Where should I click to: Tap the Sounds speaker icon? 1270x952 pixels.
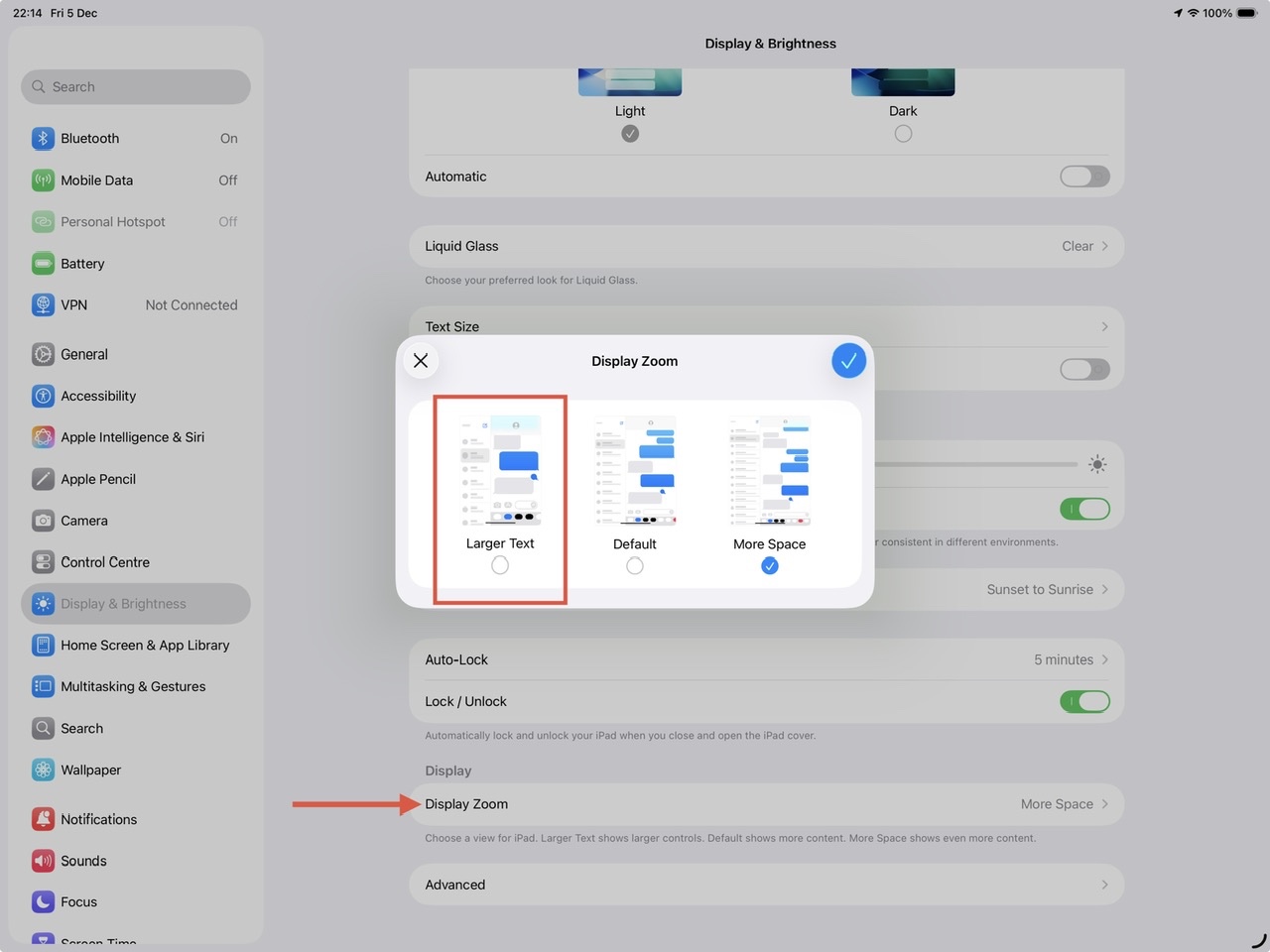pos(43,861)
